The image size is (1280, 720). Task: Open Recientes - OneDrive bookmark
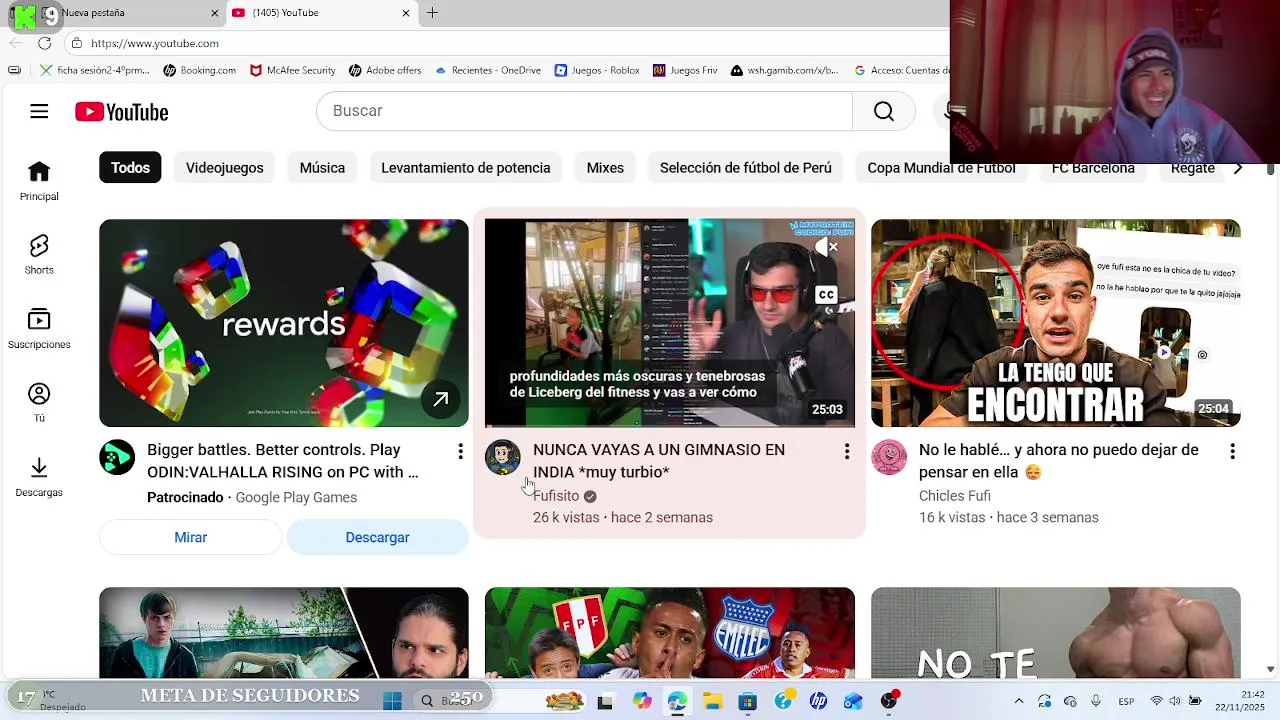489,70
